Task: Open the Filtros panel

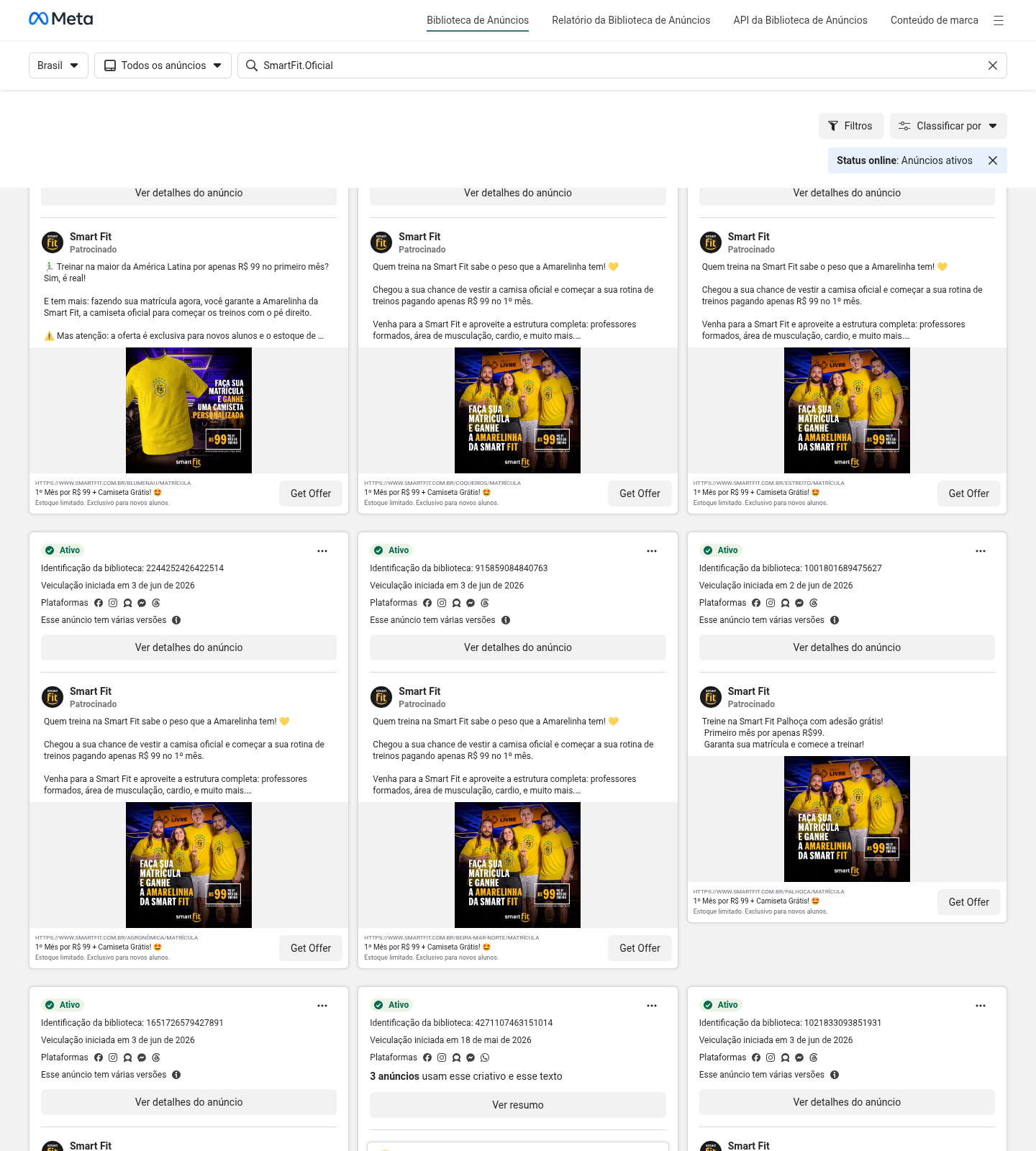Action: coord(851,126)
